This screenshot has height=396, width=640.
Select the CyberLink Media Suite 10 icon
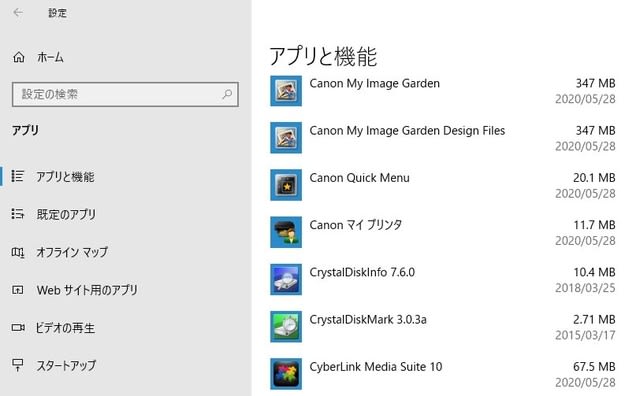click(286, 374)
